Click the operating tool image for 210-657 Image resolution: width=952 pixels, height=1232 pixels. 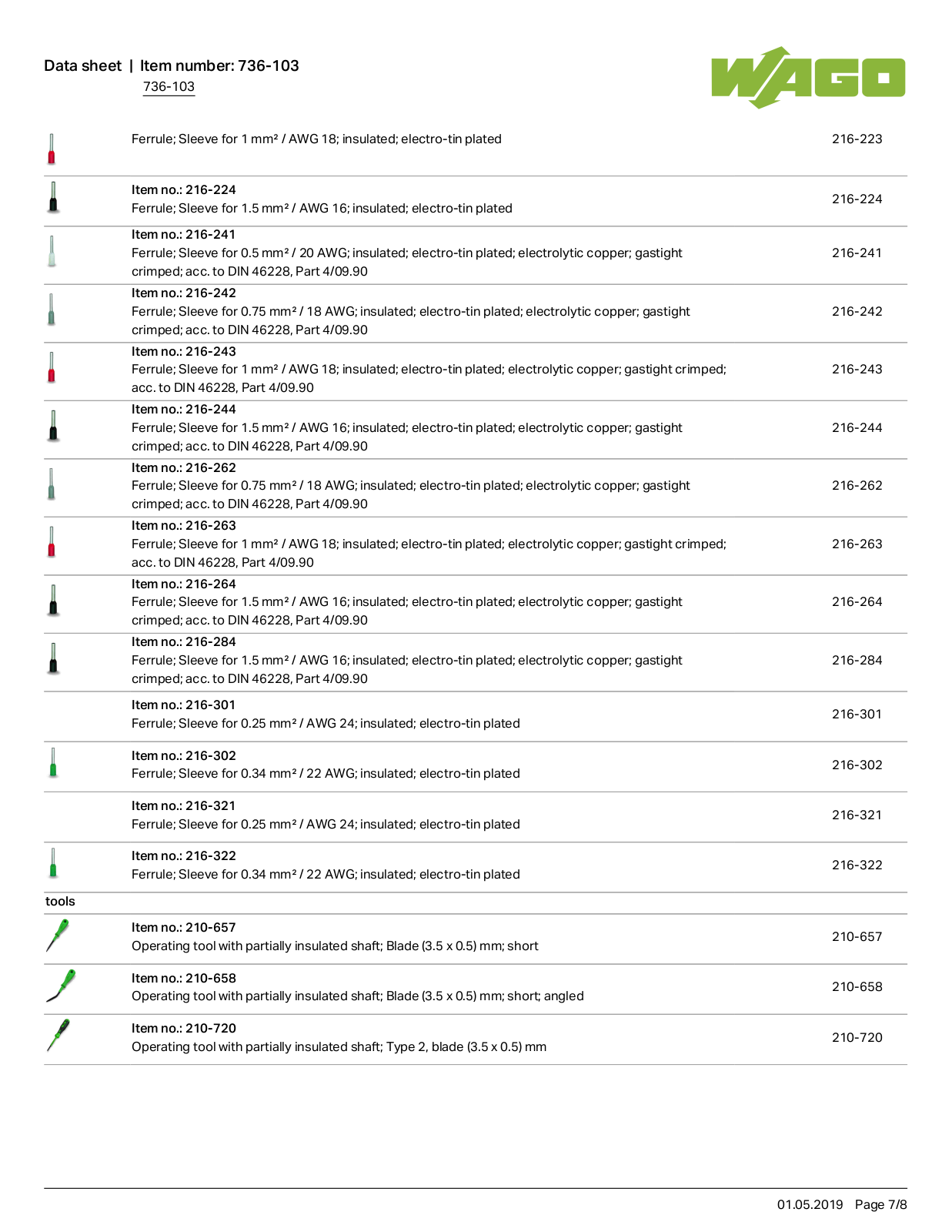[57, 936]
